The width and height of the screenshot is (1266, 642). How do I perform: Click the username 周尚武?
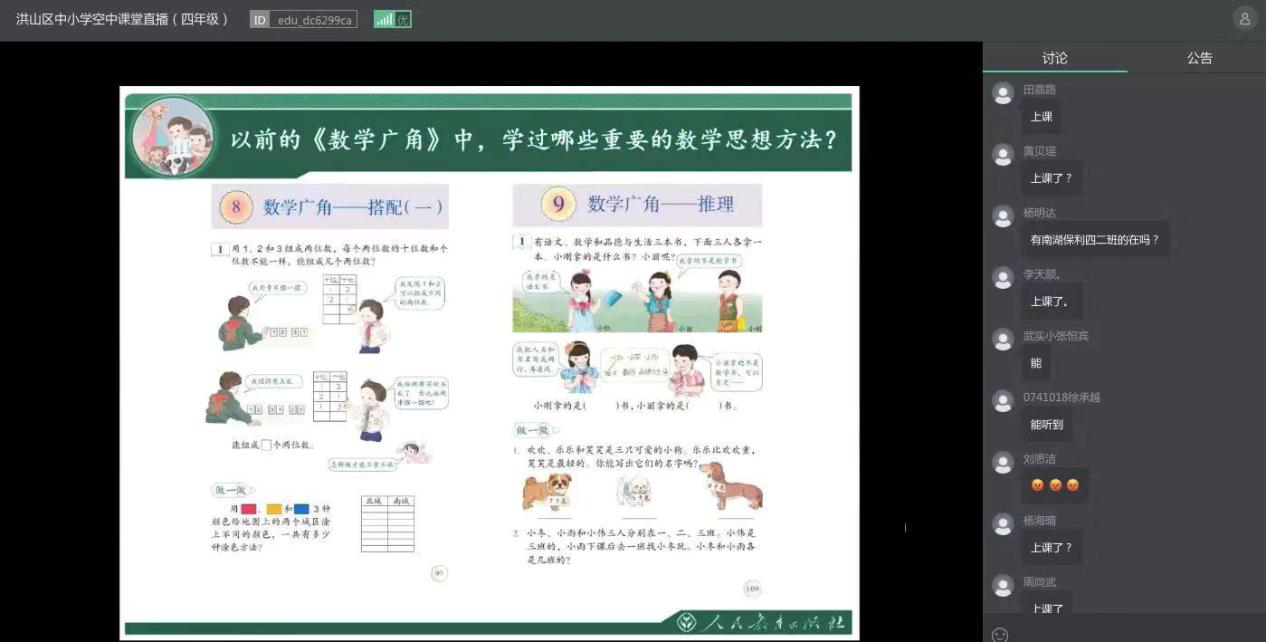point(1040,582)
